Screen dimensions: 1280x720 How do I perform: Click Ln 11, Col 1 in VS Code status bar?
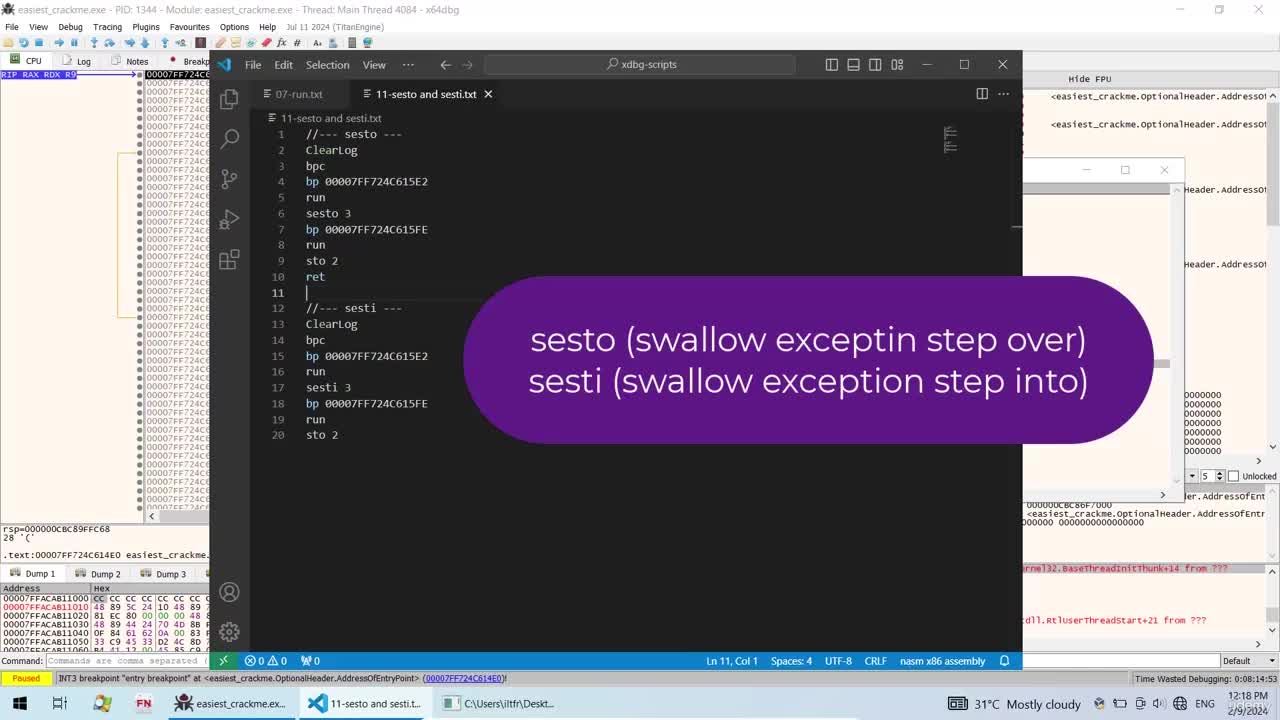pyautogui.click(x=733, y=660)
